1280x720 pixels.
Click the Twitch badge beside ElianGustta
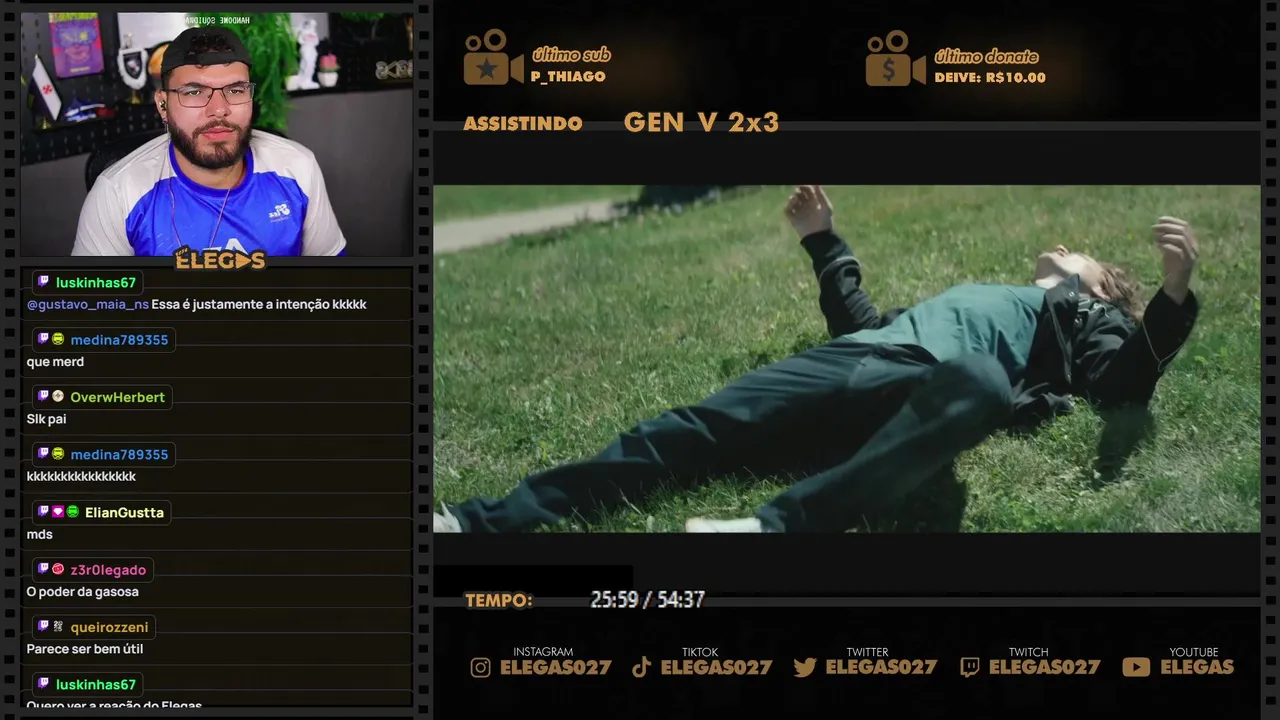tap(43, 511)
